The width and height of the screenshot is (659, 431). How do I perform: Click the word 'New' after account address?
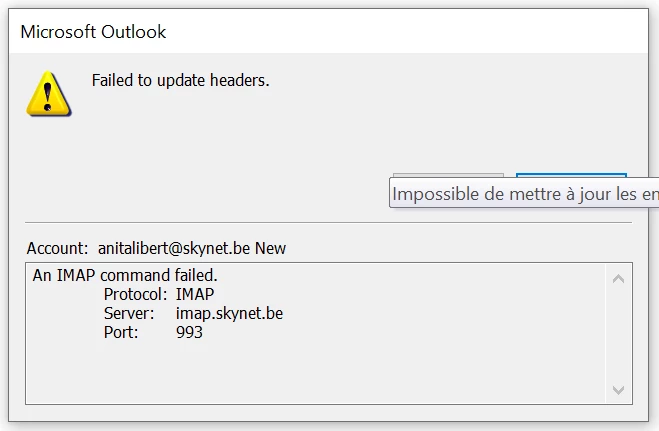270,248
